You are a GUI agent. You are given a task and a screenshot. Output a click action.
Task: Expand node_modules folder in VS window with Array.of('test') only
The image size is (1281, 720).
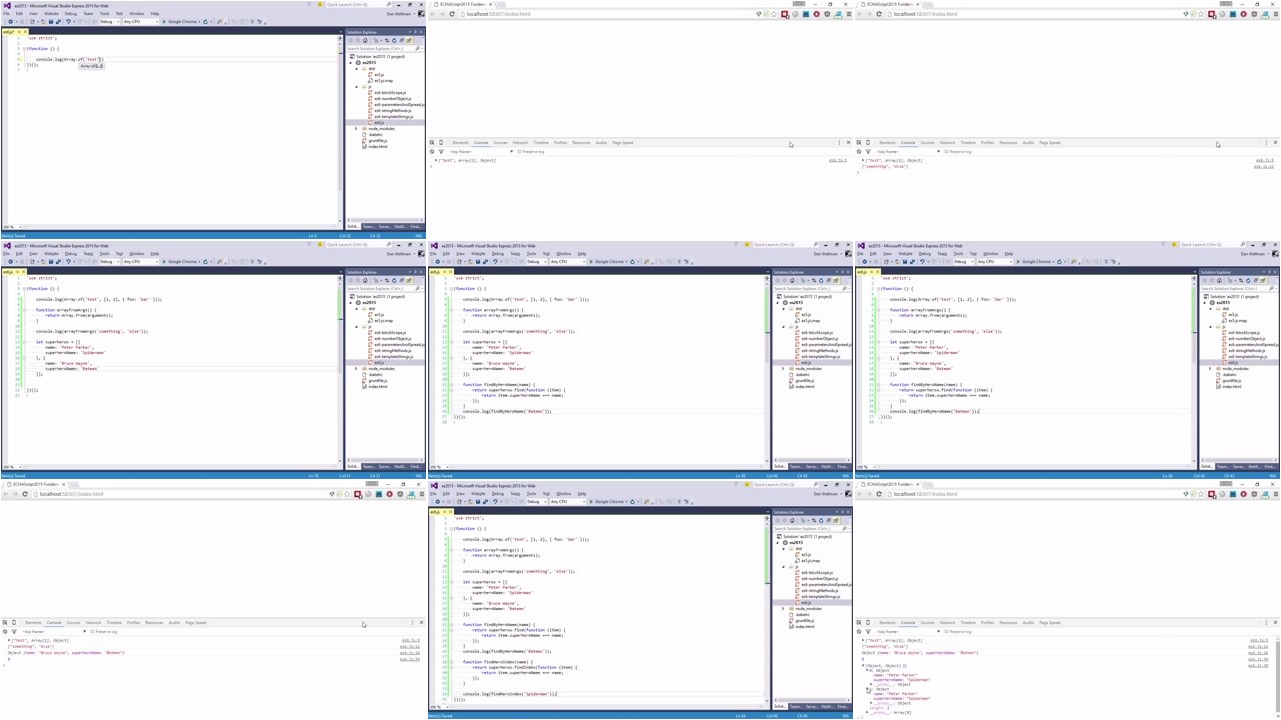pyautogui.click(x=356, y=129)
